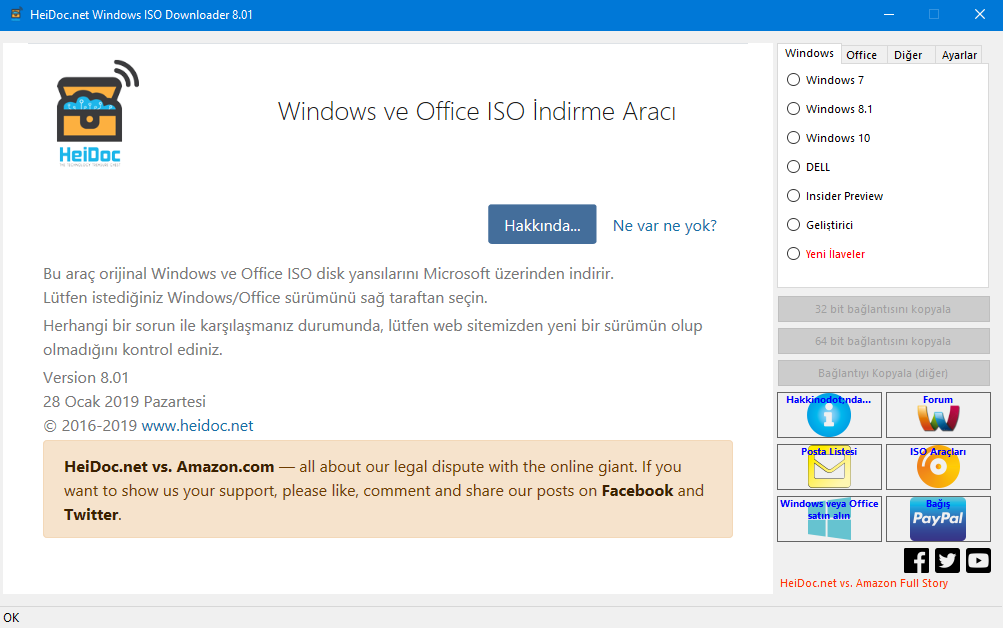1003x628 pixels.
Task: Click the bold Twitter link in notice
Action: 91,515
